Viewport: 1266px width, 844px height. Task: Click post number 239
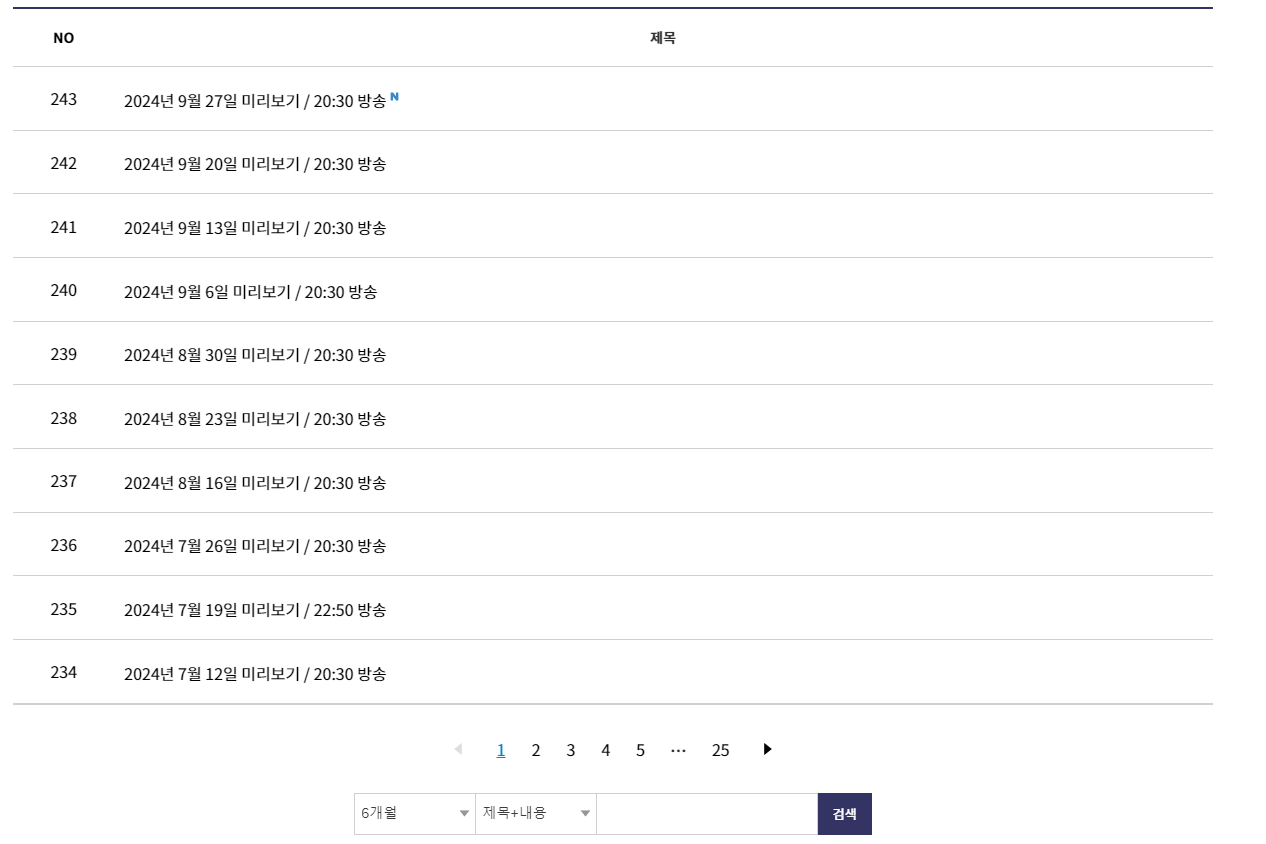pos(63,354)
